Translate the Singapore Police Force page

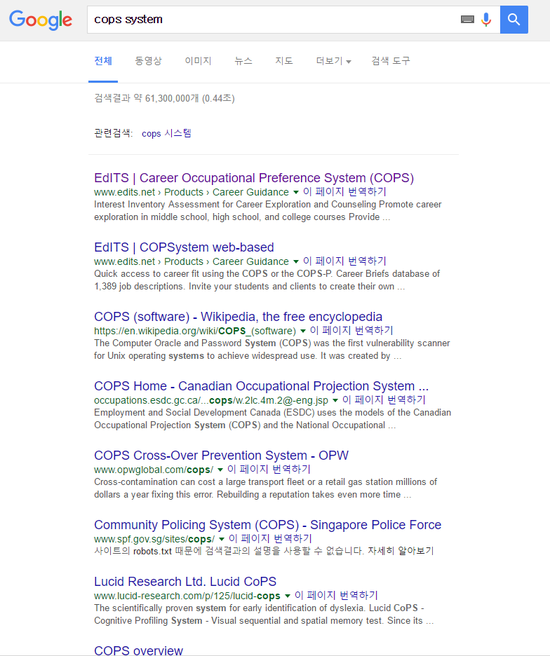point(270,539)
